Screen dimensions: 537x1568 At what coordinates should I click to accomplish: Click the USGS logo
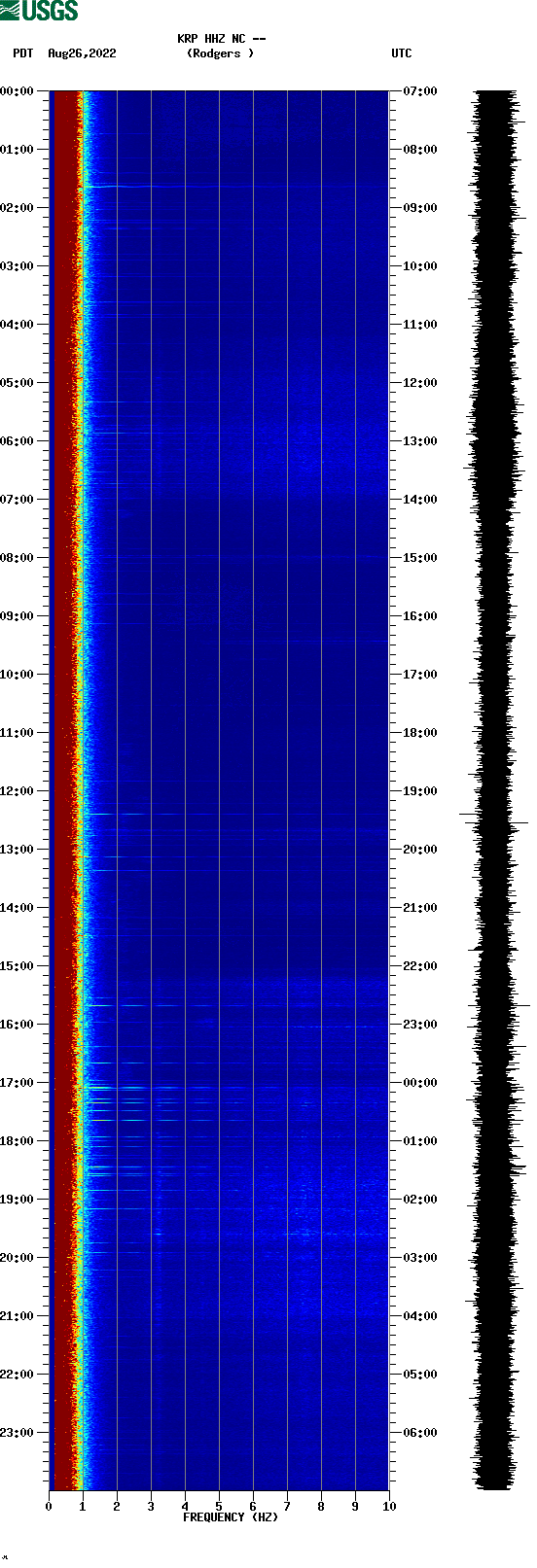(x=39, y=11)
